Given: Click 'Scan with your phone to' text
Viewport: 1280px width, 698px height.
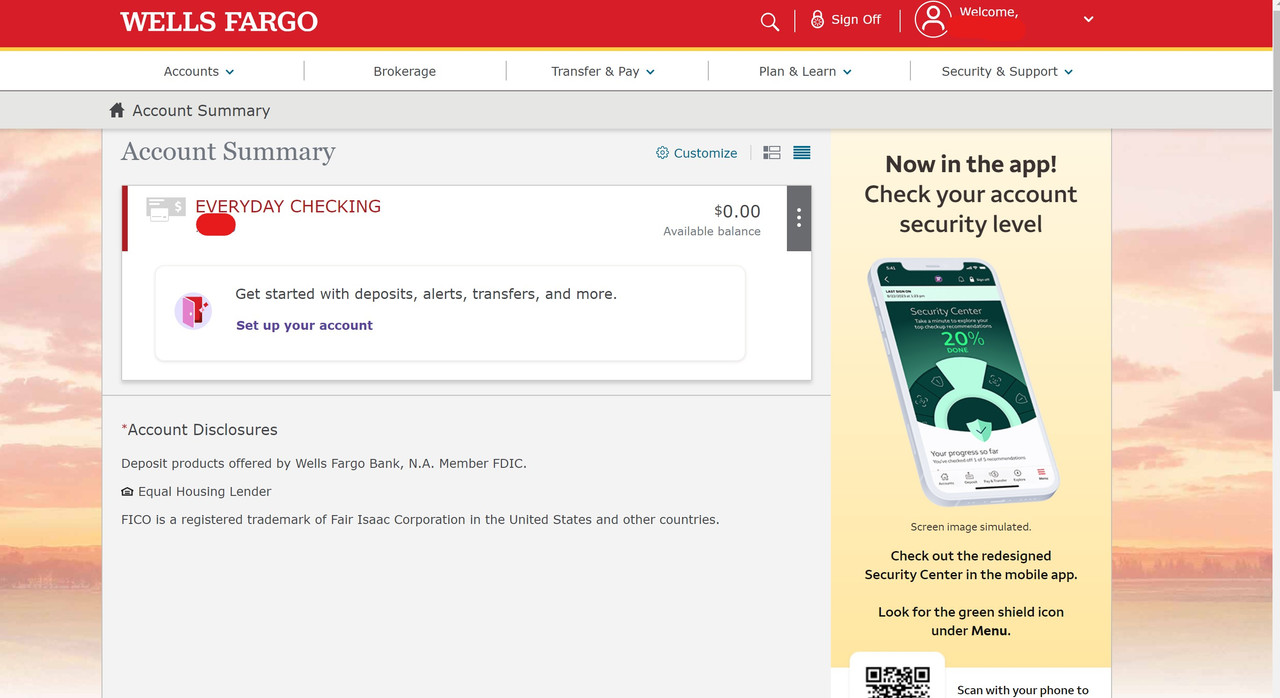Looking at the screenshot, I should 1022,690.
